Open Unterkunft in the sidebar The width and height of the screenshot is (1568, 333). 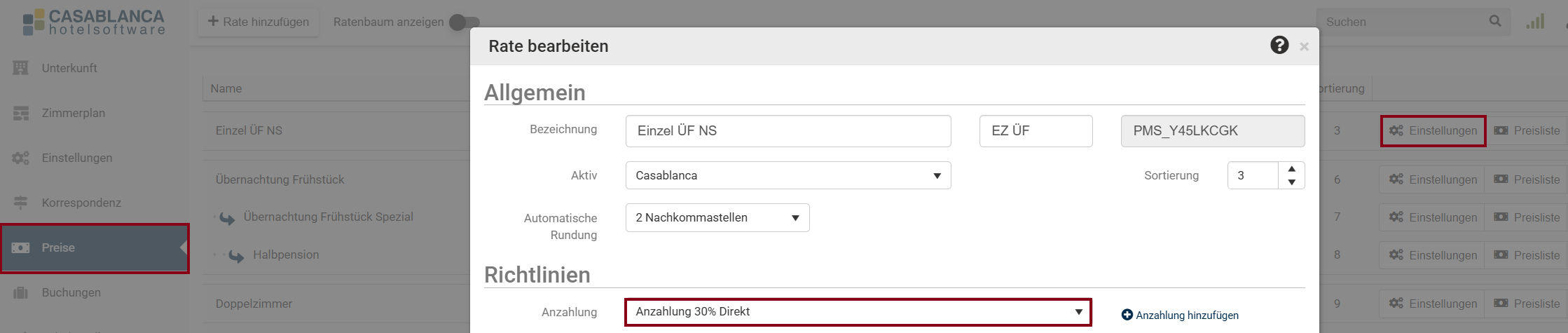pyautogui.click(x=69, y=68)
